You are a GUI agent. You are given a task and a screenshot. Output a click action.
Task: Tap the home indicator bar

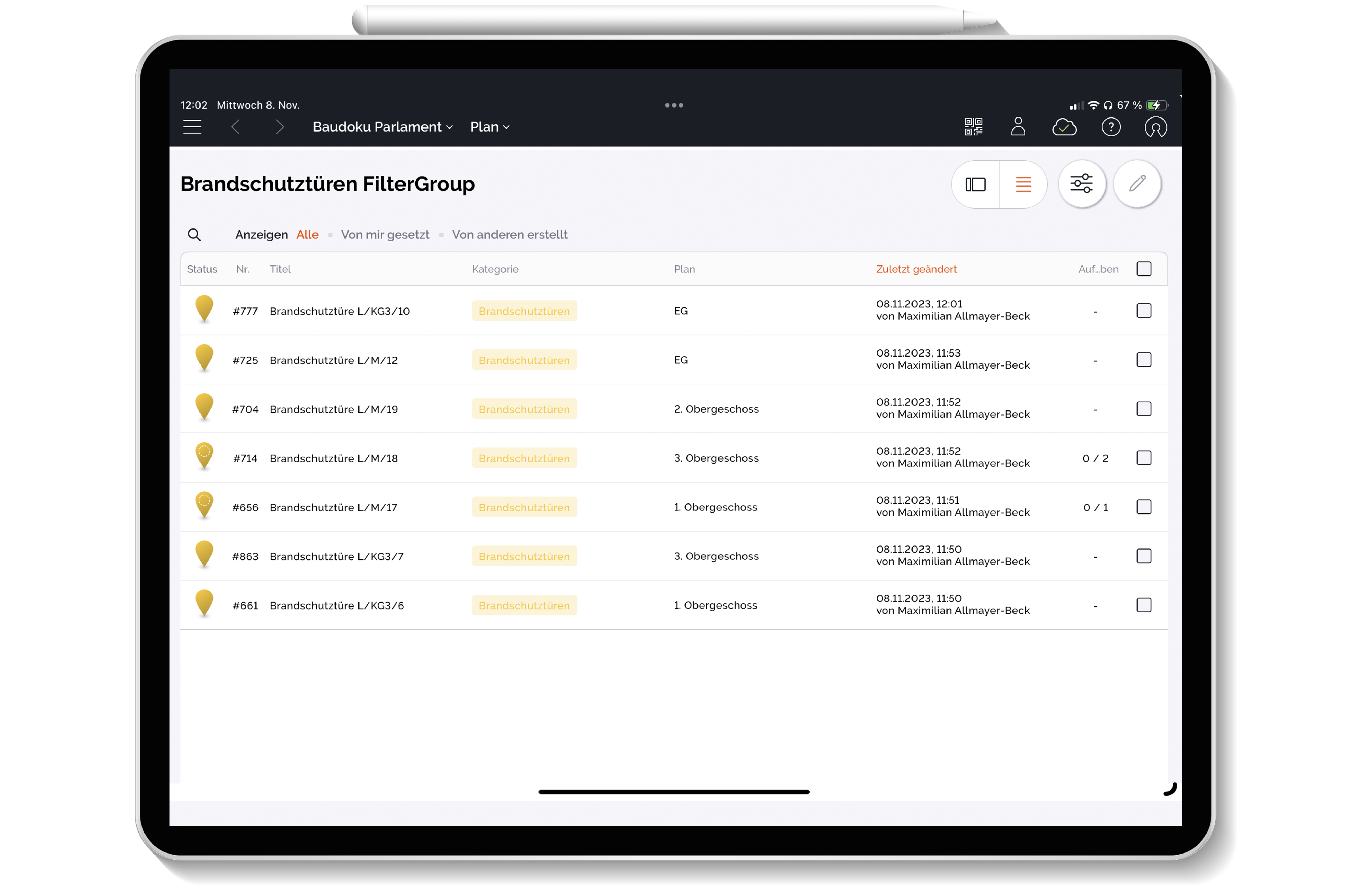674,792
